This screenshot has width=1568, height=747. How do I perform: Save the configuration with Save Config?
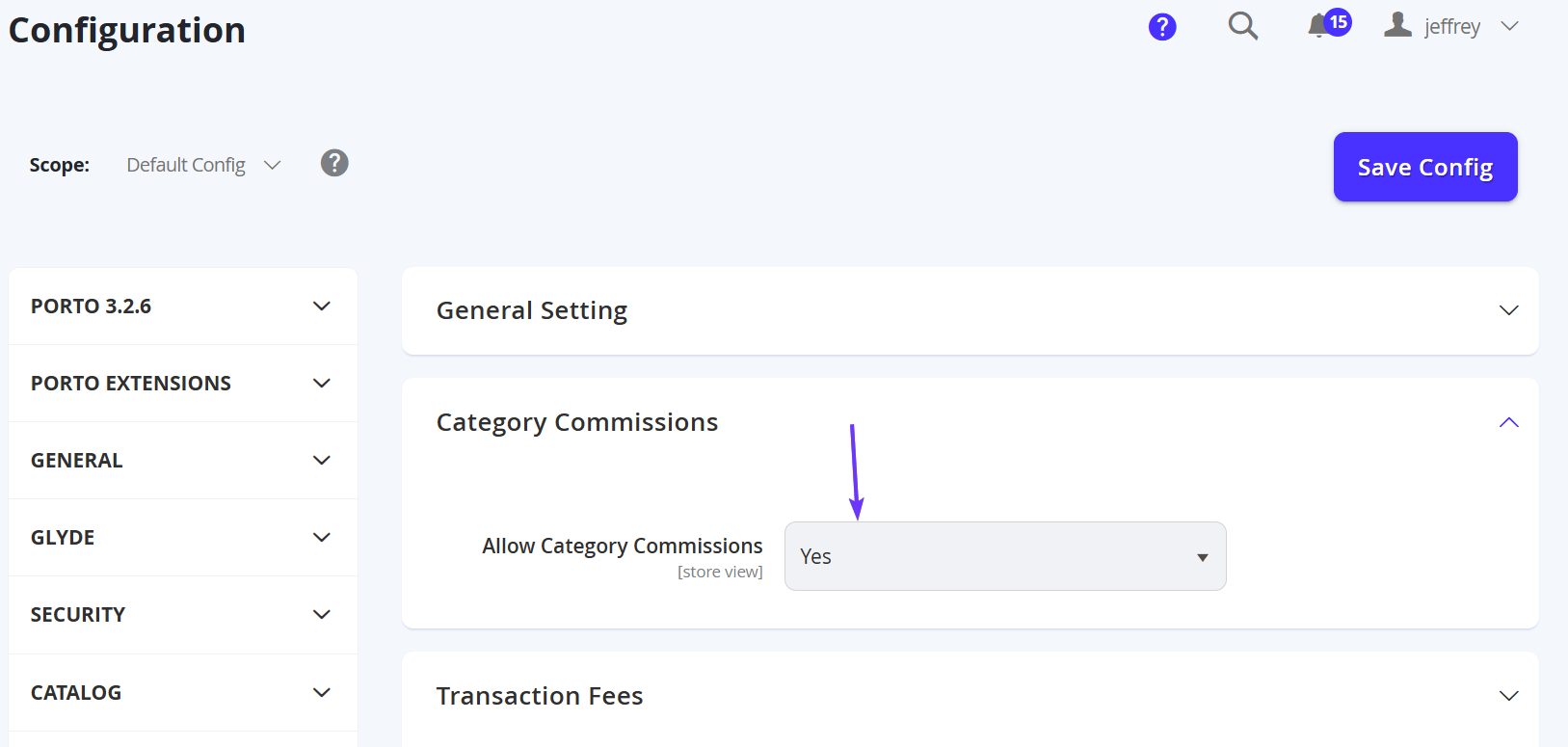pos(1425,167)
